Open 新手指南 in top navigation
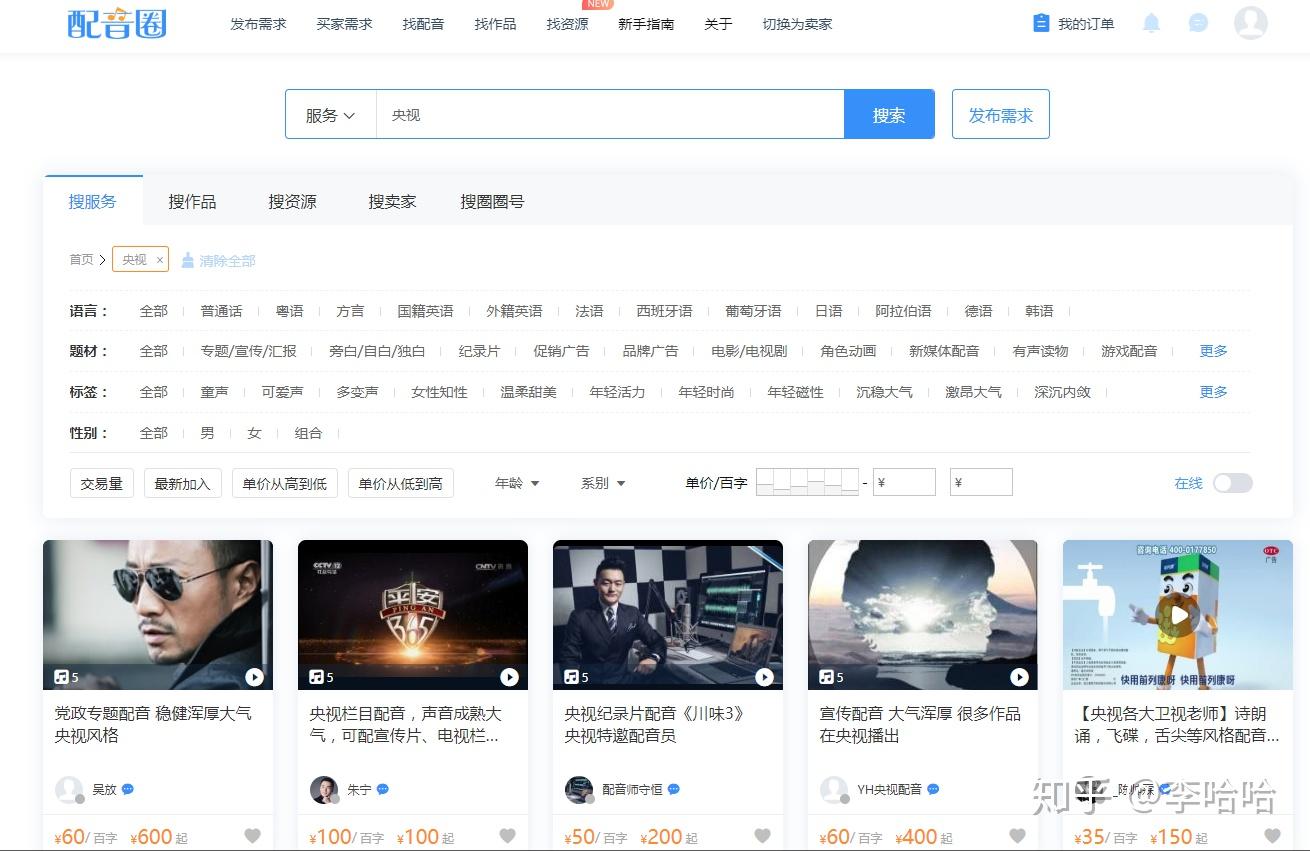The width and height of the screenshot is (1310, 851). click(646, 23)
